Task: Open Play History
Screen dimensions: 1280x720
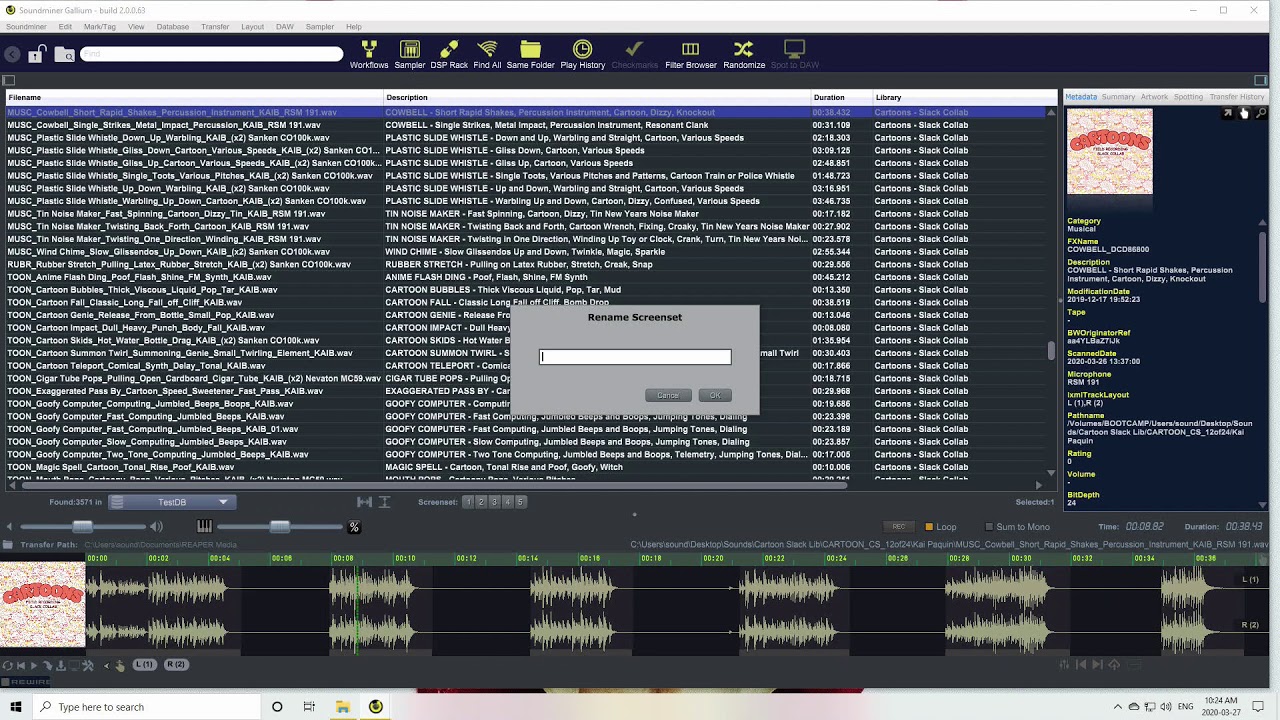Action: (582, 55)
